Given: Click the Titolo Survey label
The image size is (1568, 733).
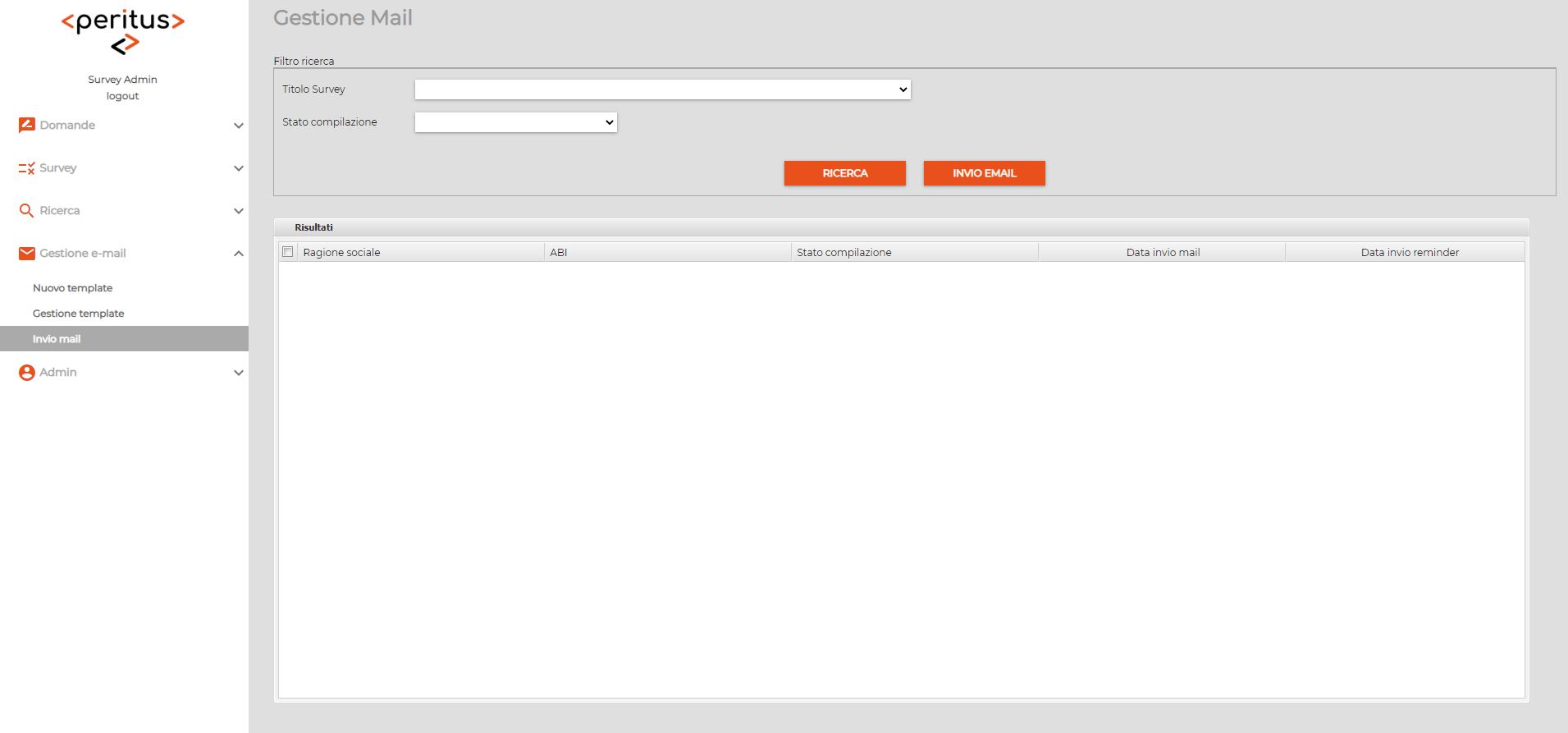Looking at the screenshot, I should tap(313, 89).
